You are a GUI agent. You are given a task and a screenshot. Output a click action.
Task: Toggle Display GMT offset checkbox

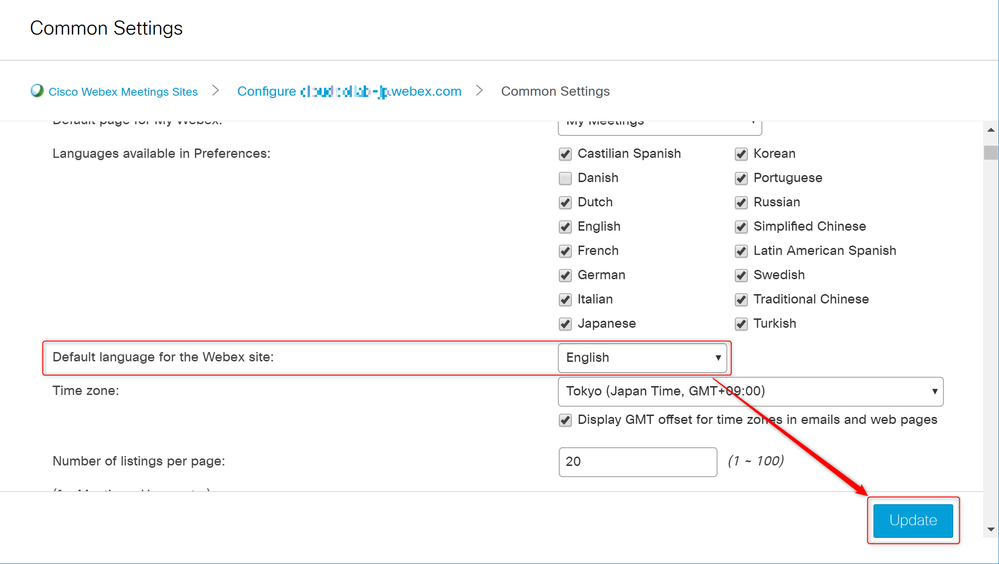pyautogui.click(x=565, y=421)
